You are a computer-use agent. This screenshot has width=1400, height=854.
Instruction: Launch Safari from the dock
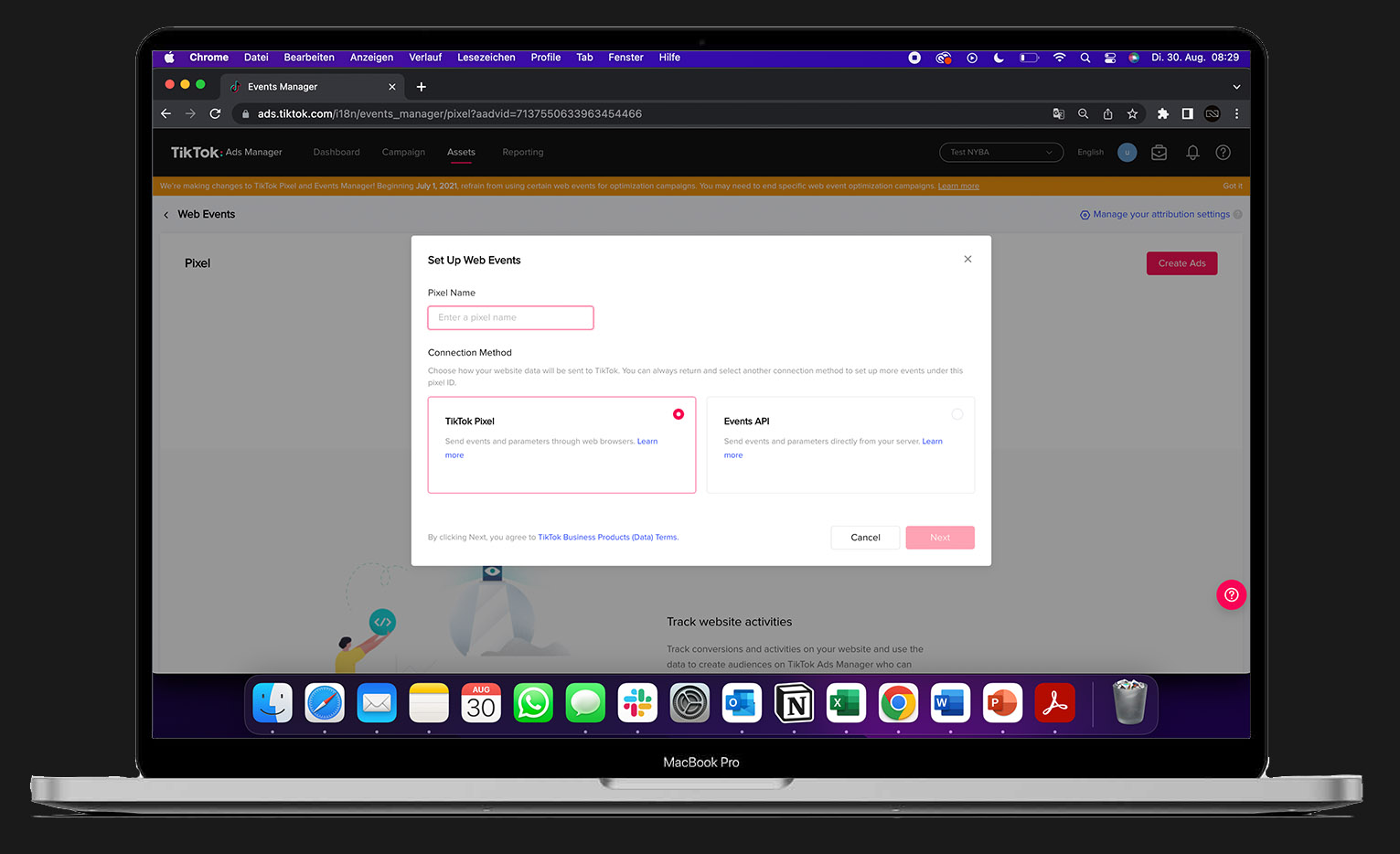click(x=325, y=703)
